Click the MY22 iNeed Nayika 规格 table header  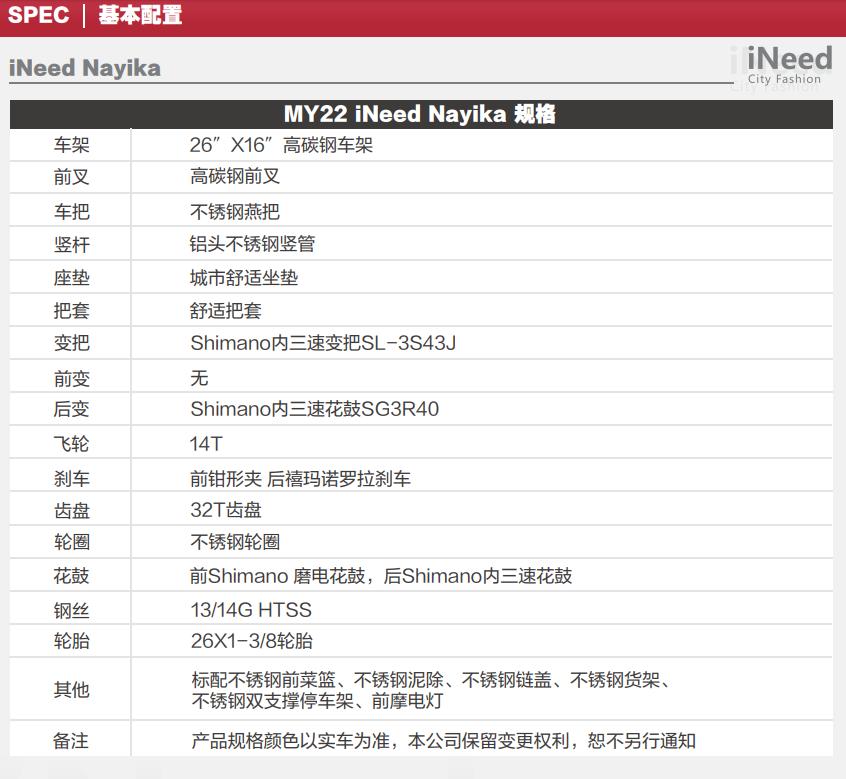pos(420,114)
